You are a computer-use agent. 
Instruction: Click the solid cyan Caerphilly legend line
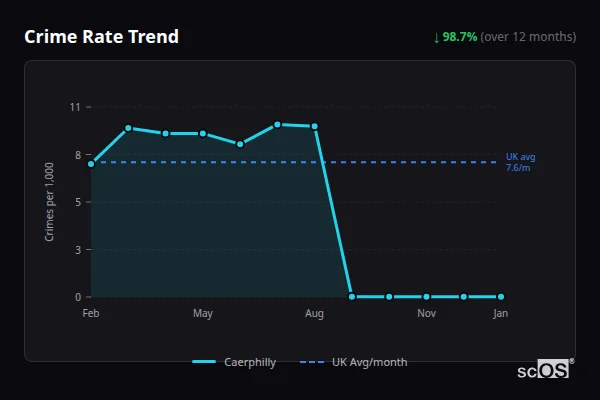[x=203, y=362]
